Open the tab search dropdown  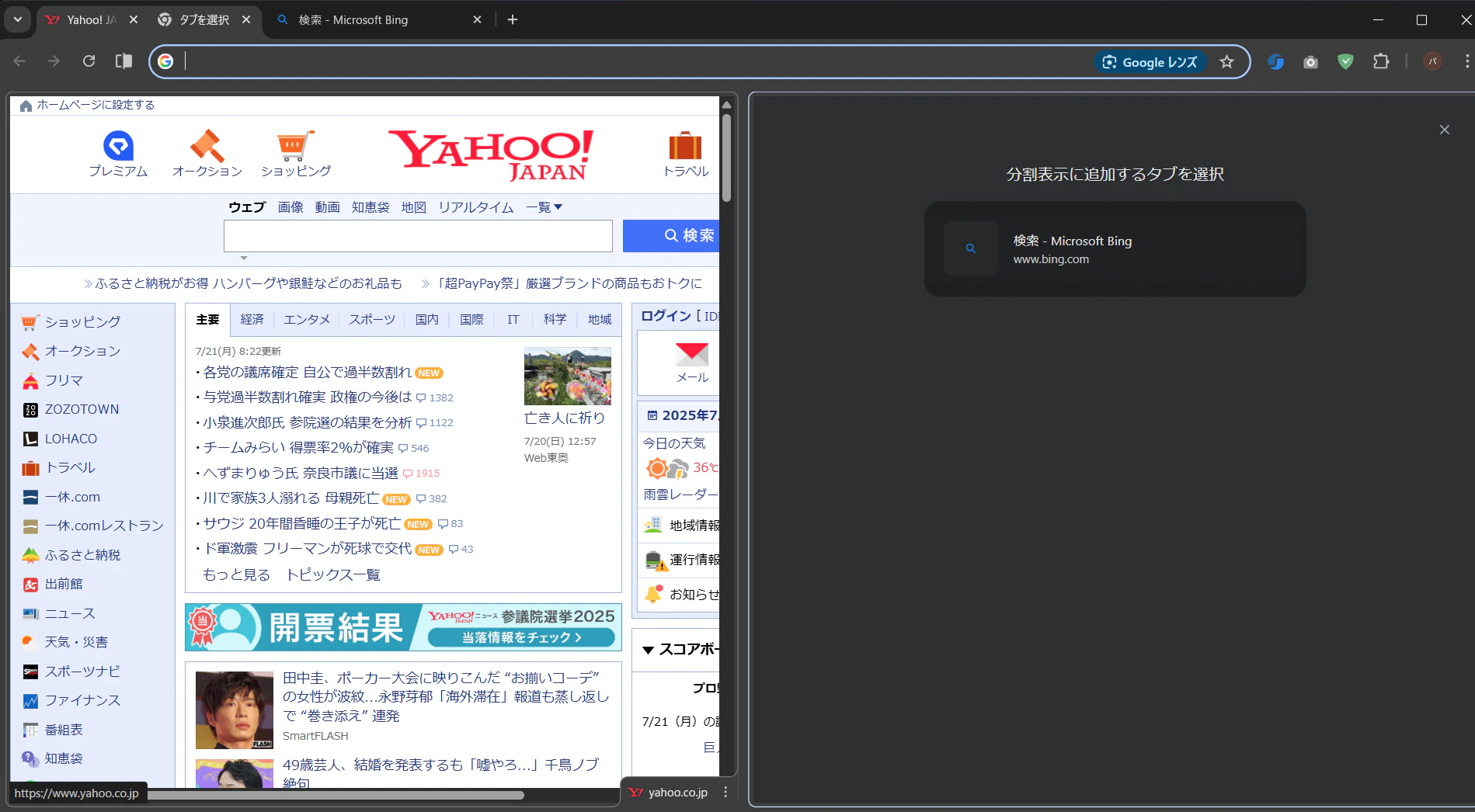pos(17,19)
